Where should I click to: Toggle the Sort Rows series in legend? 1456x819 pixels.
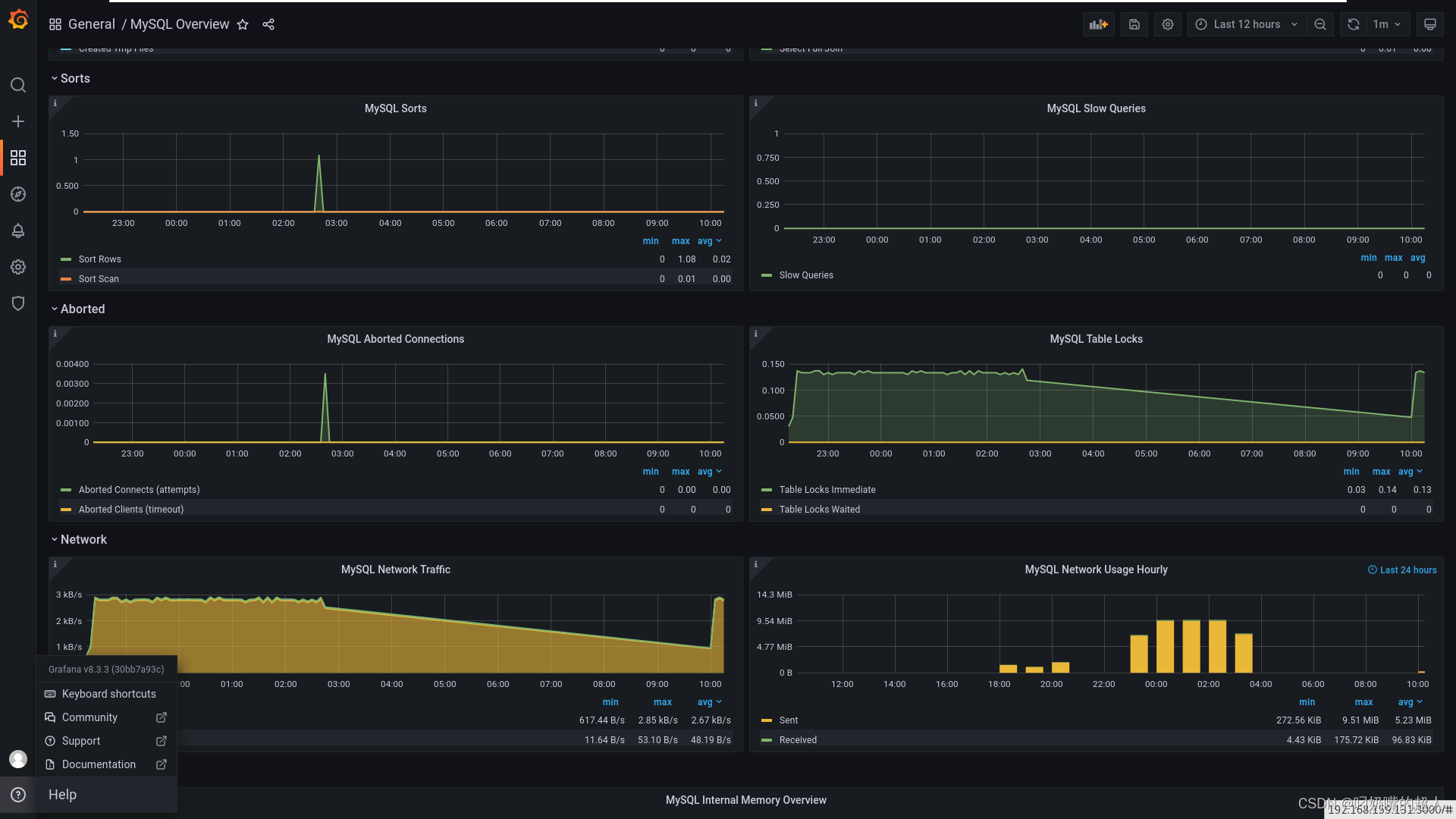[99, 259]
